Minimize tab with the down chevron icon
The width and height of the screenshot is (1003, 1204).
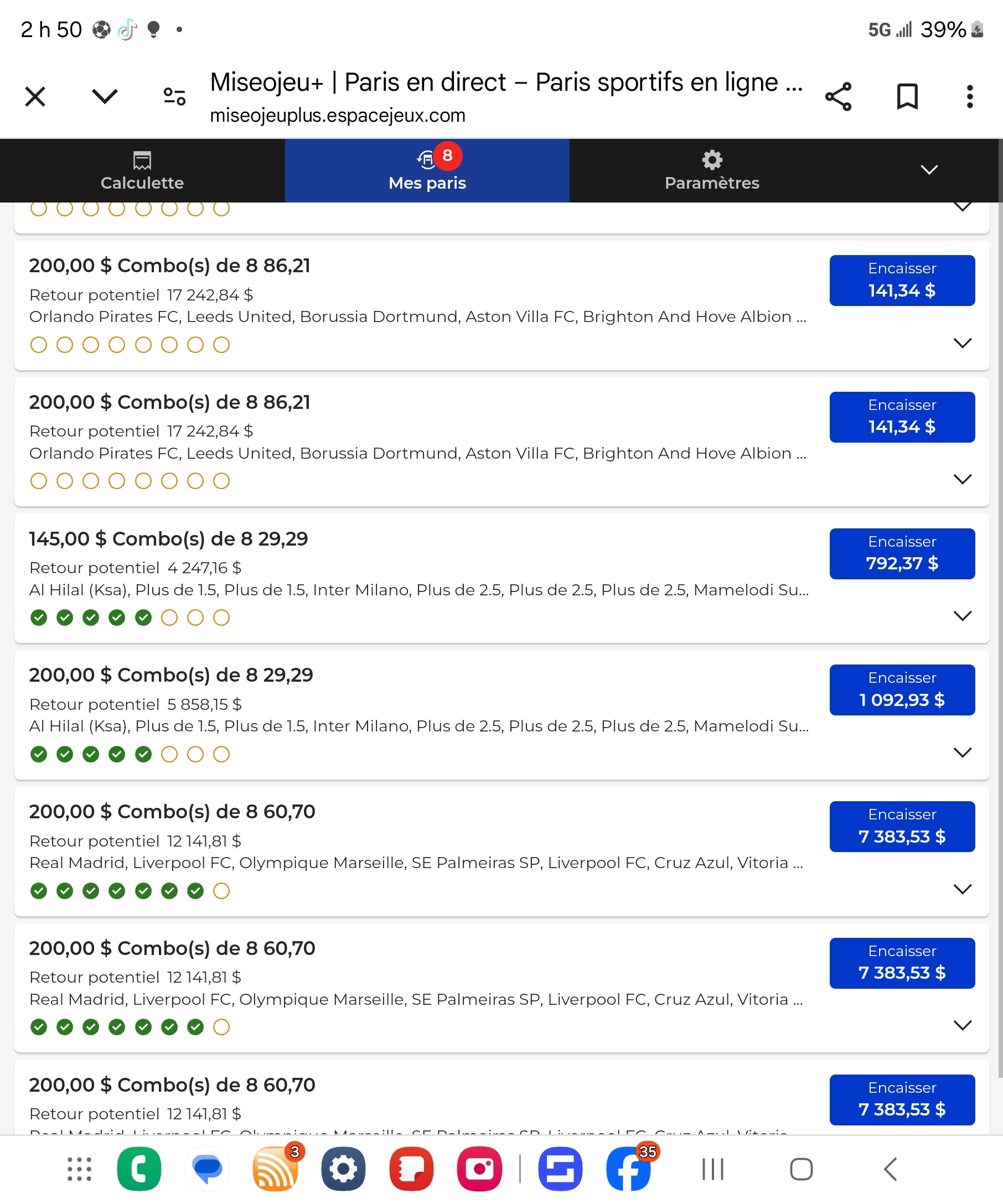pyautogui.click(x=105, y=96)
